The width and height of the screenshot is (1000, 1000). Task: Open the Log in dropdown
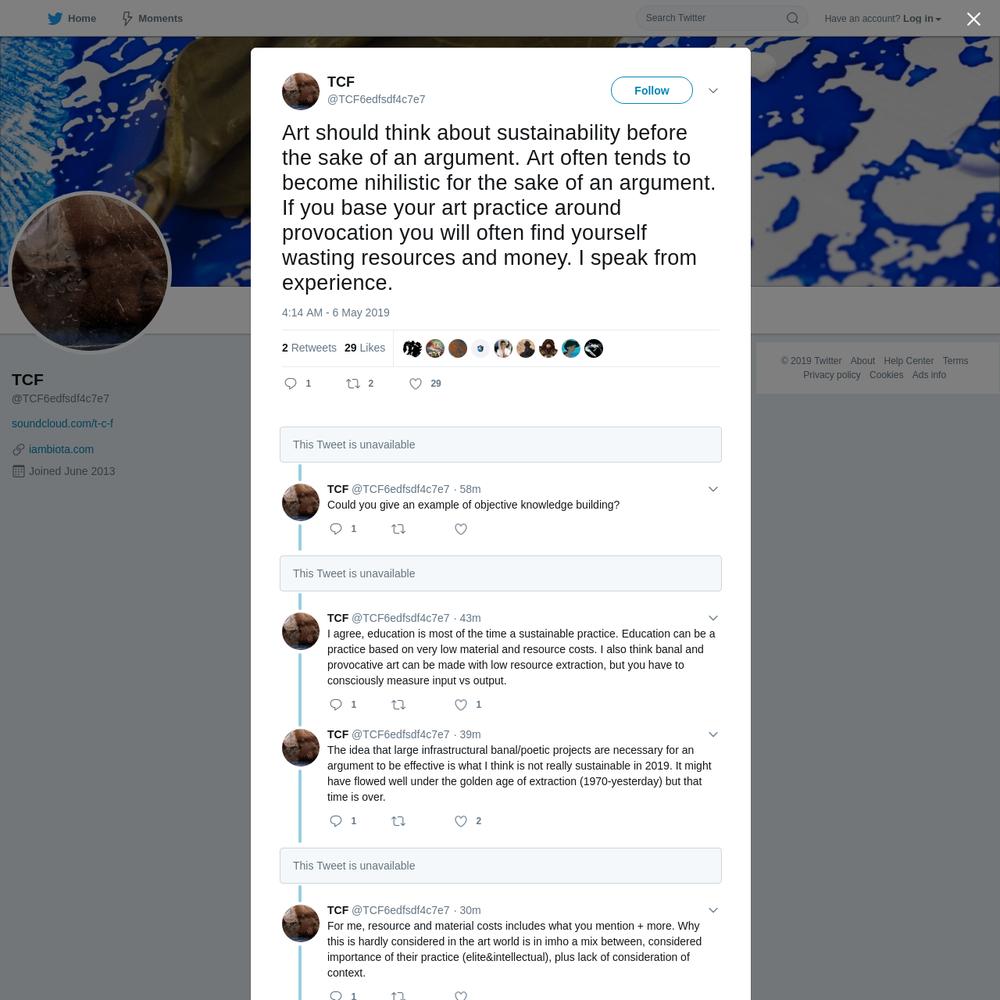(x=922, y=18)
